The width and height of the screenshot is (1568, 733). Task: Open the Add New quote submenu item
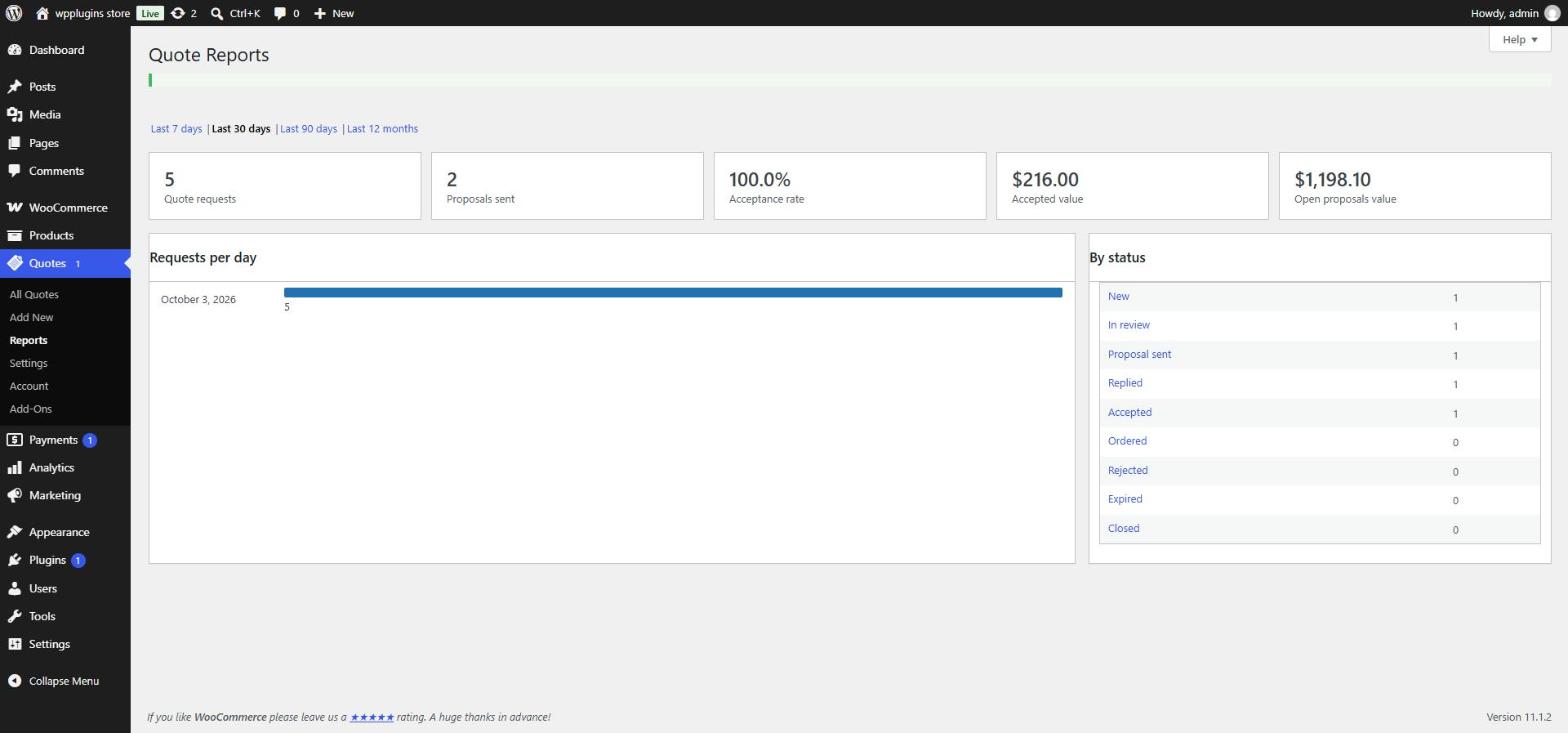(31, 318)
